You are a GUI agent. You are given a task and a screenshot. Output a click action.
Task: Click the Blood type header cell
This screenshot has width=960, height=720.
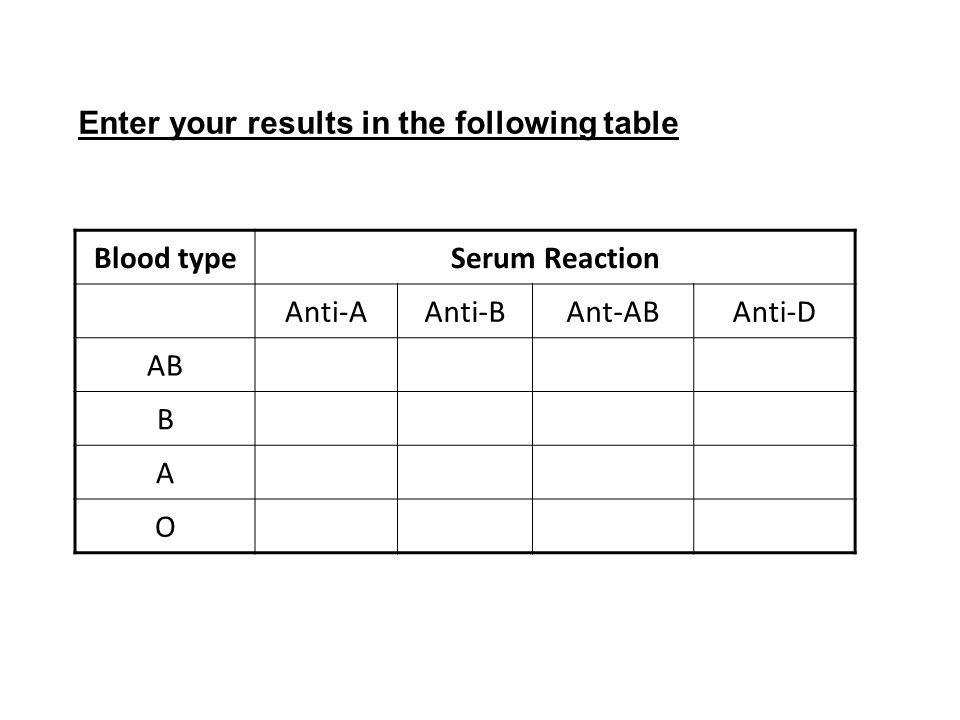click(x=165, y=258)
